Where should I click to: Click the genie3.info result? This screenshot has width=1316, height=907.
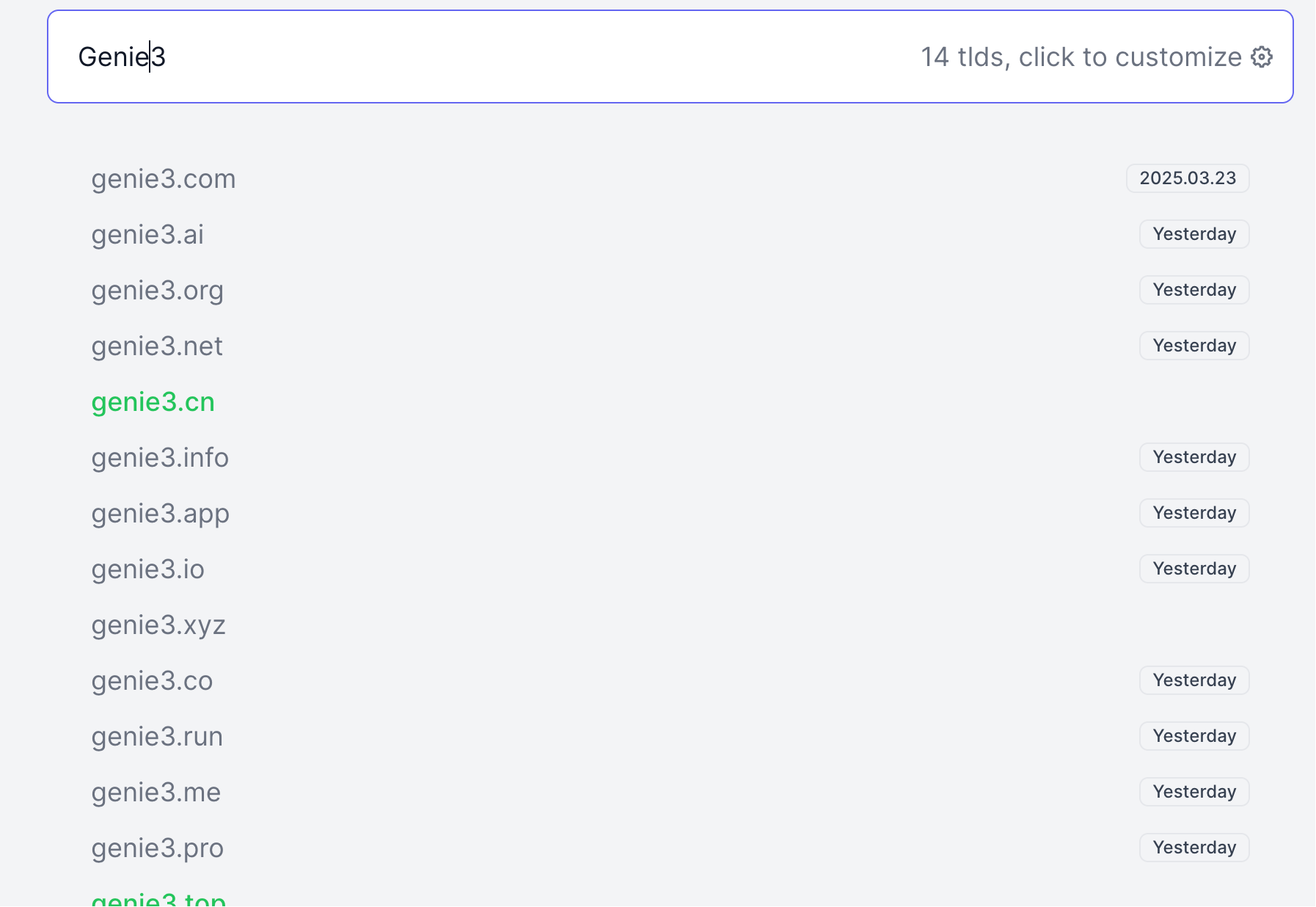point(160,458)
